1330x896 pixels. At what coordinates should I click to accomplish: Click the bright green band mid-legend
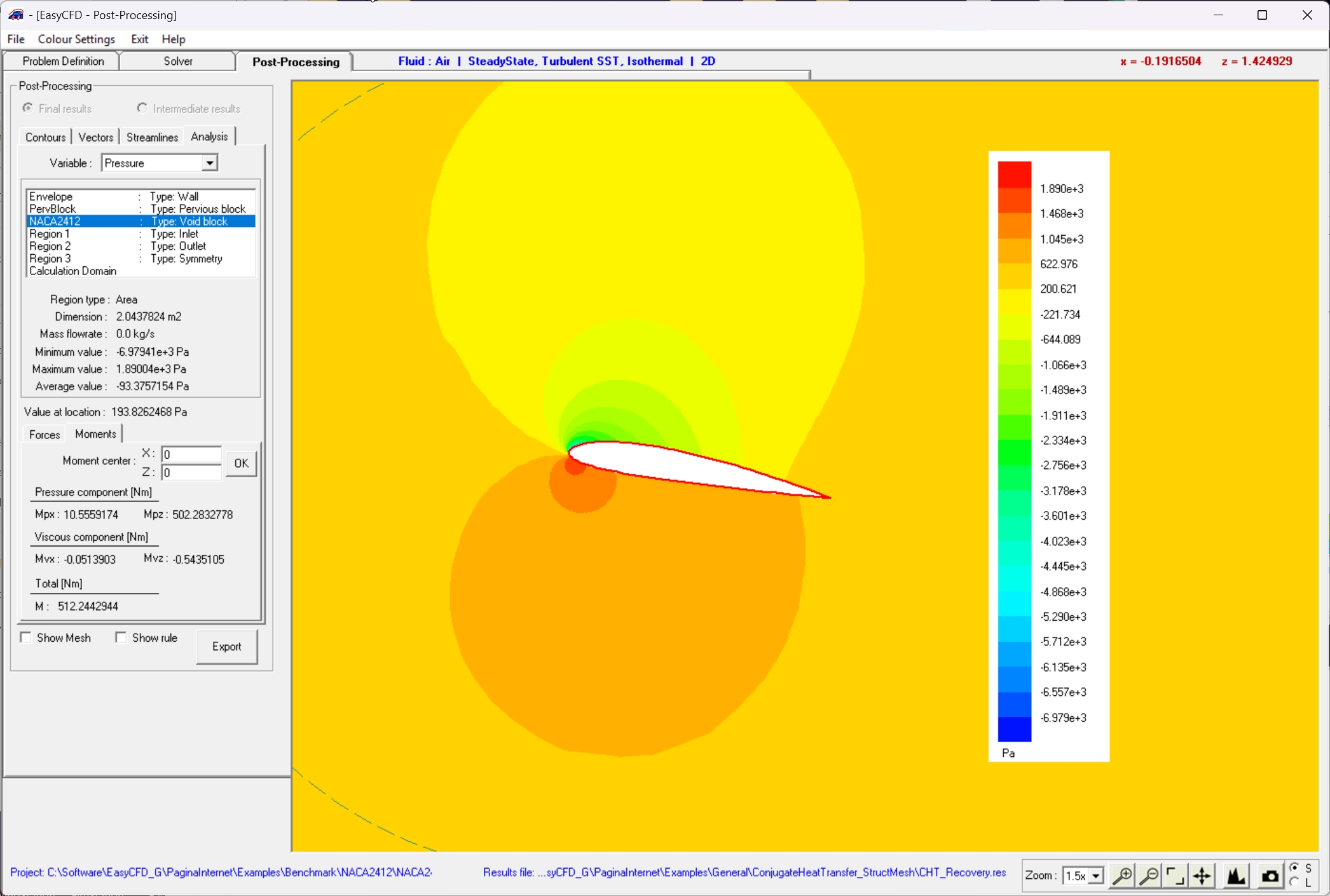click(x=1014, y=452)
